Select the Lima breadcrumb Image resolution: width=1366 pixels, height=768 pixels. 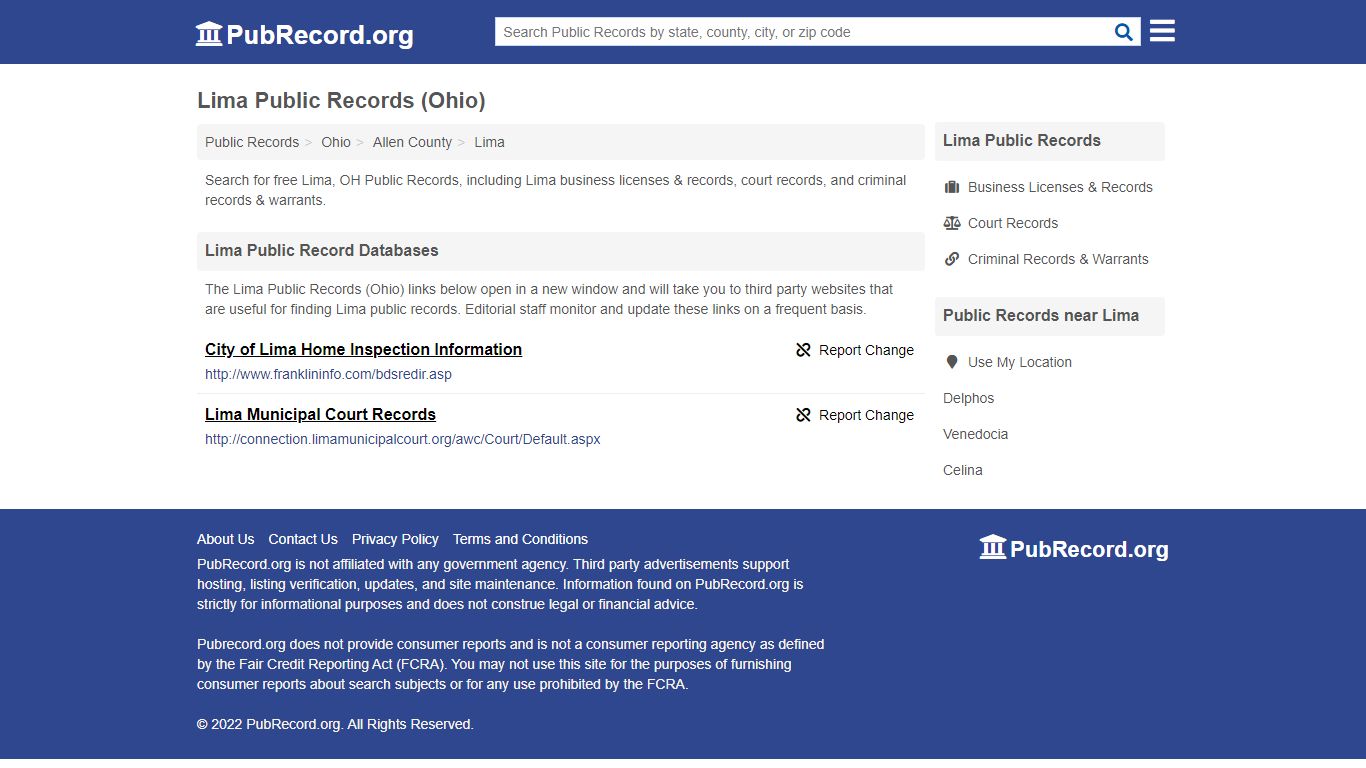[489, 142]
